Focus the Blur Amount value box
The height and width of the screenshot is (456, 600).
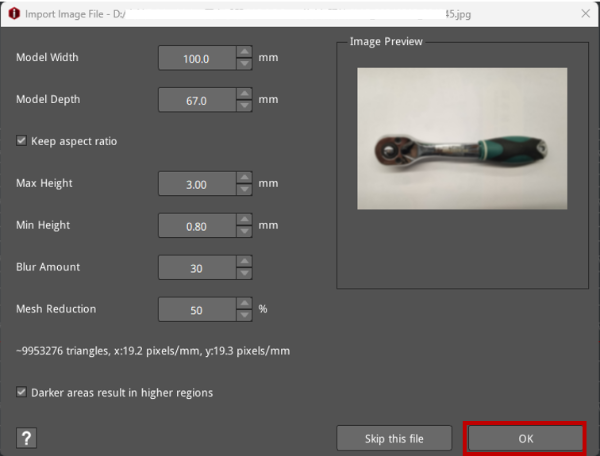coord(196,268)
